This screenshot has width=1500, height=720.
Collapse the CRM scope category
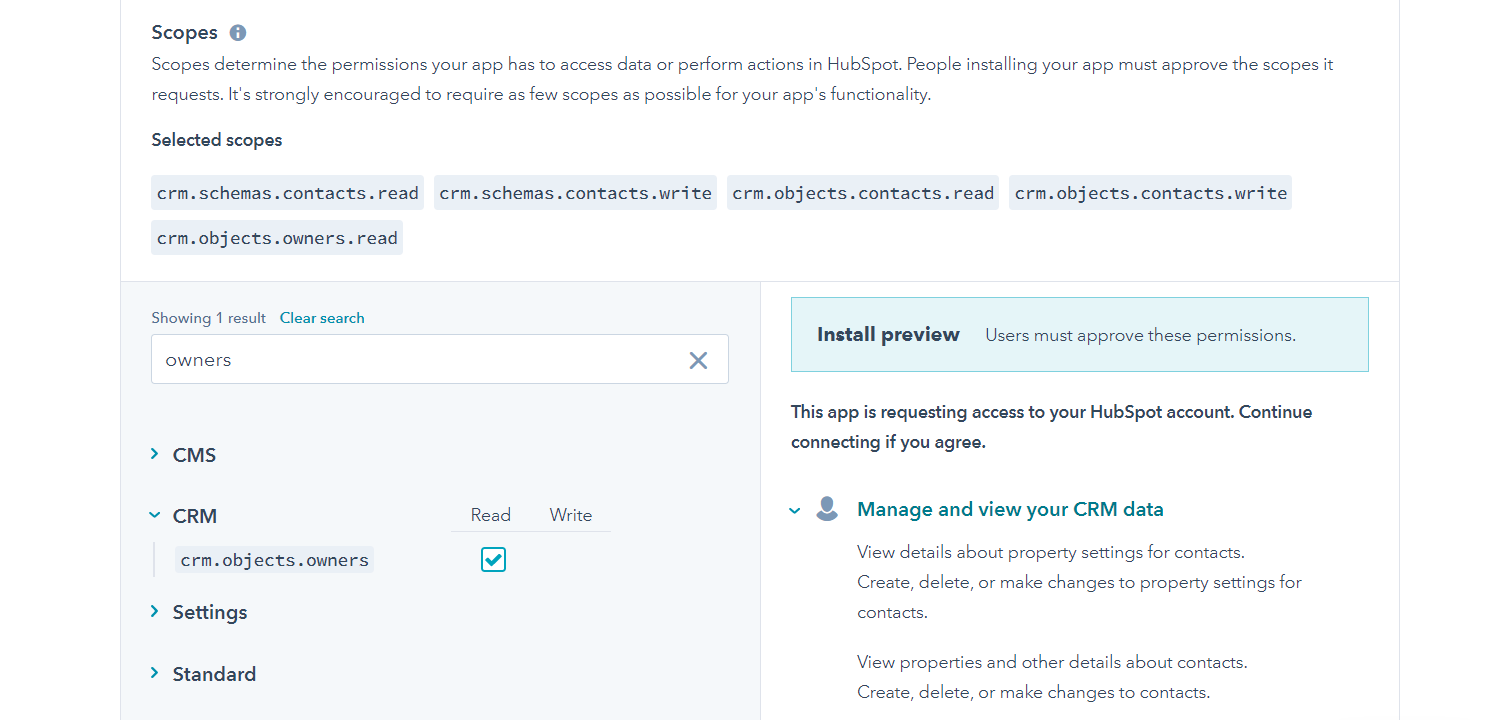(x=155, y=516)
